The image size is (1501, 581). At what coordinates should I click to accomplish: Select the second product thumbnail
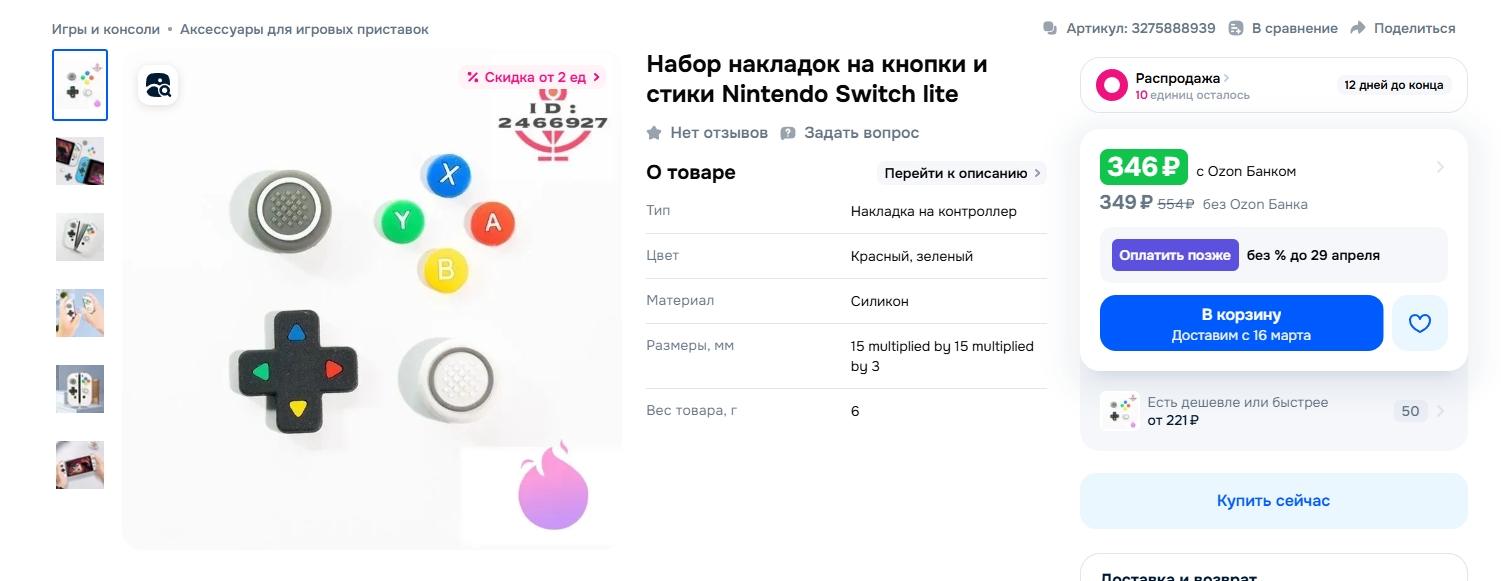80,161
